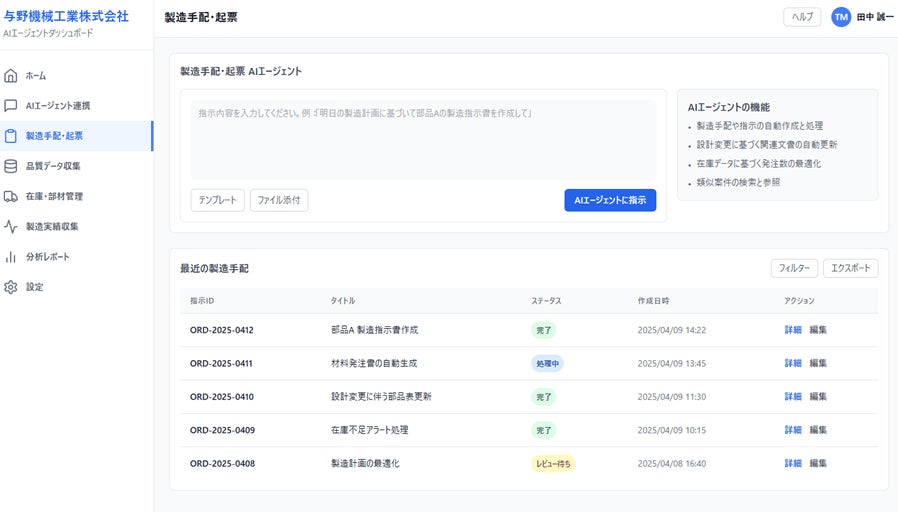Submit with AIエージェントに指示 button
898x512 pixels.
coord(610,200)
